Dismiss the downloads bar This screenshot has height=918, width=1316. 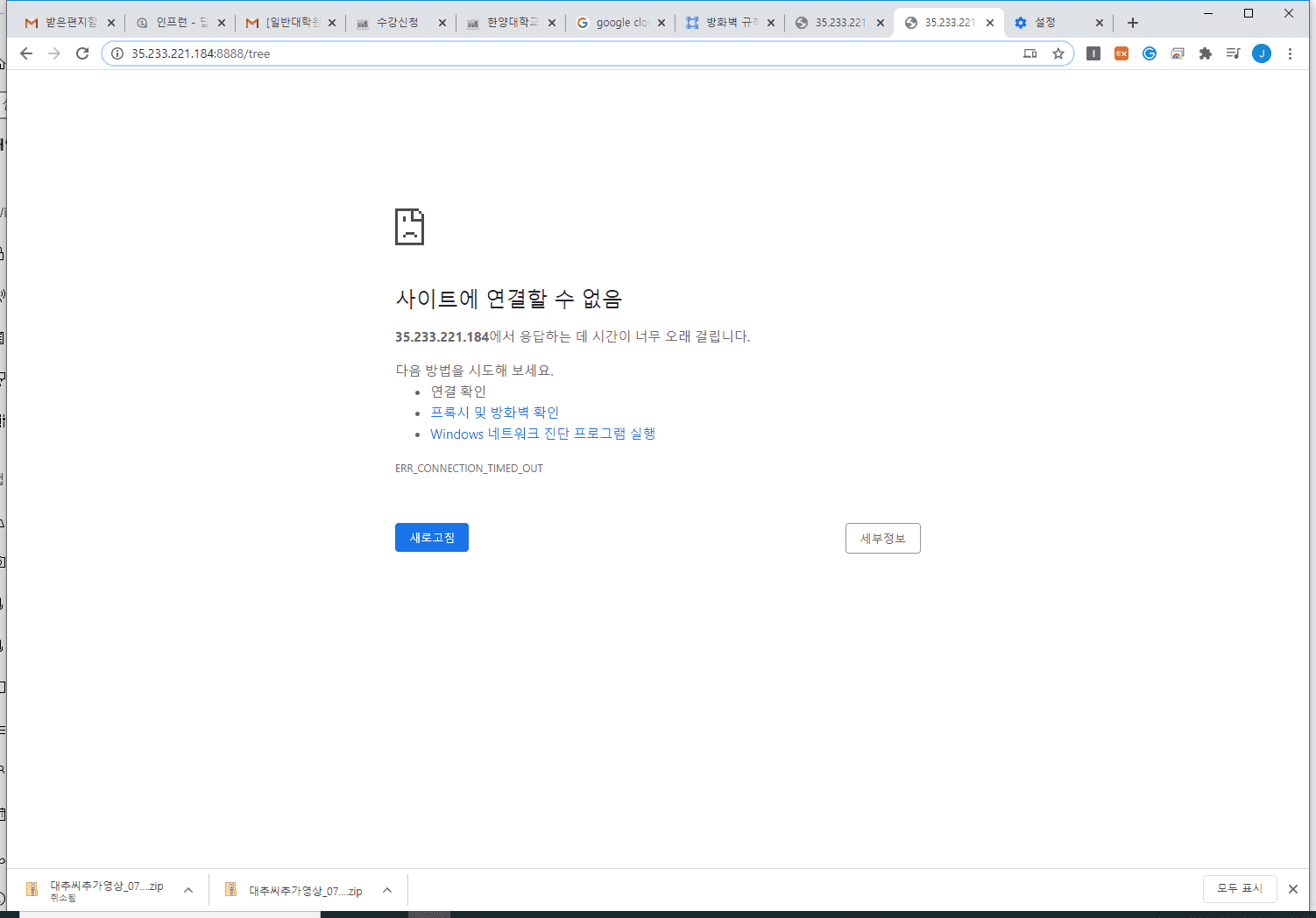pyautogui.click(x=1293, y=889)
